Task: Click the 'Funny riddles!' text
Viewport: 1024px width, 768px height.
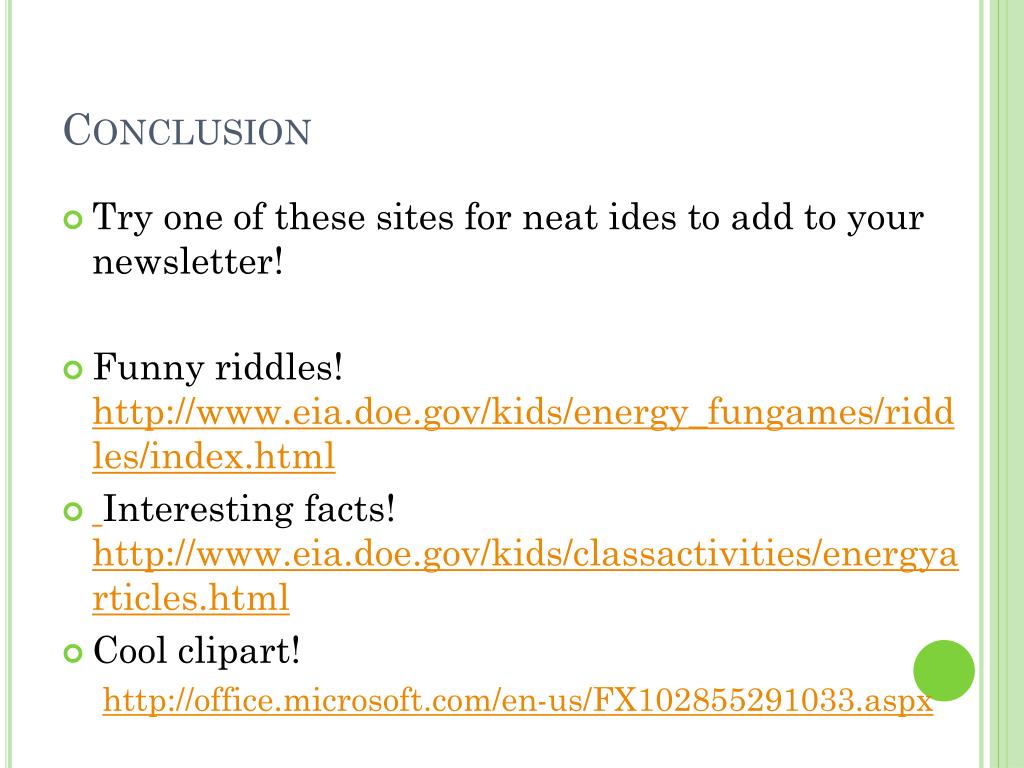Action: (x=218, y=368)
